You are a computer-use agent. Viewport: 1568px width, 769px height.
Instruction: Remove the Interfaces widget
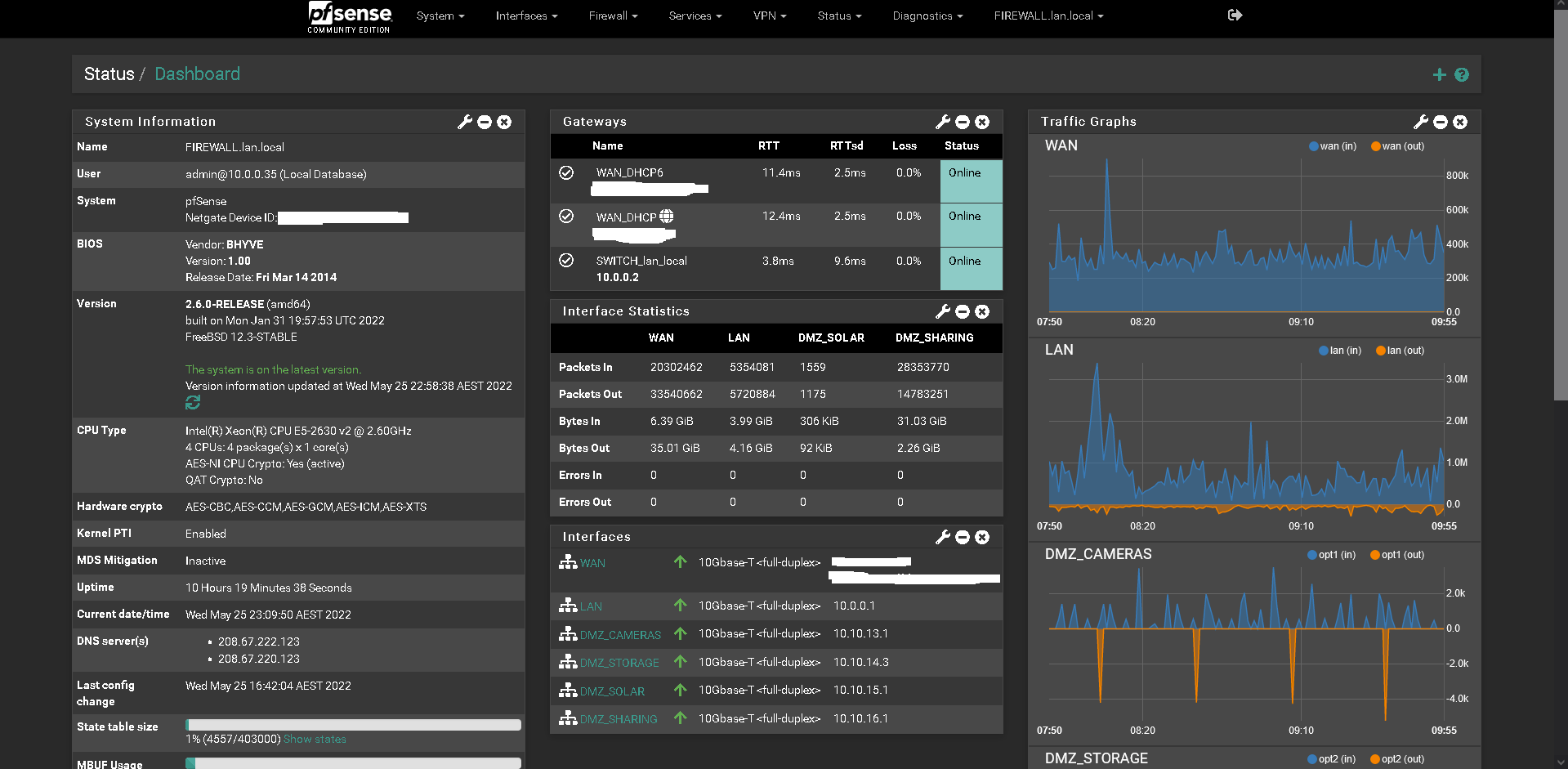(982, 537)
